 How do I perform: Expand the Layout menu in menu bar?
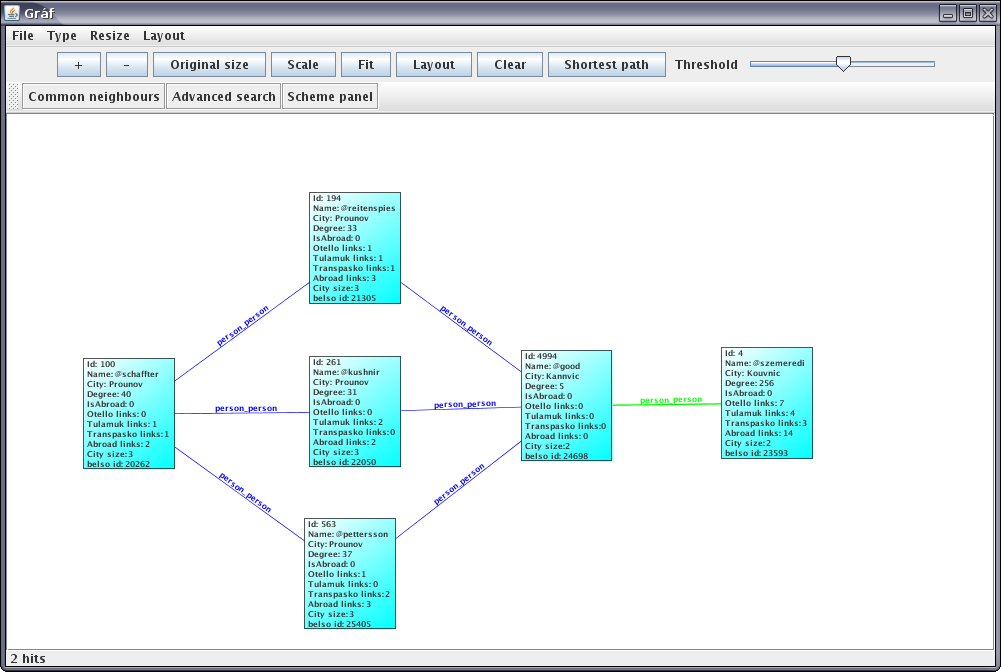pyautogui.click(x=164, y=36)
